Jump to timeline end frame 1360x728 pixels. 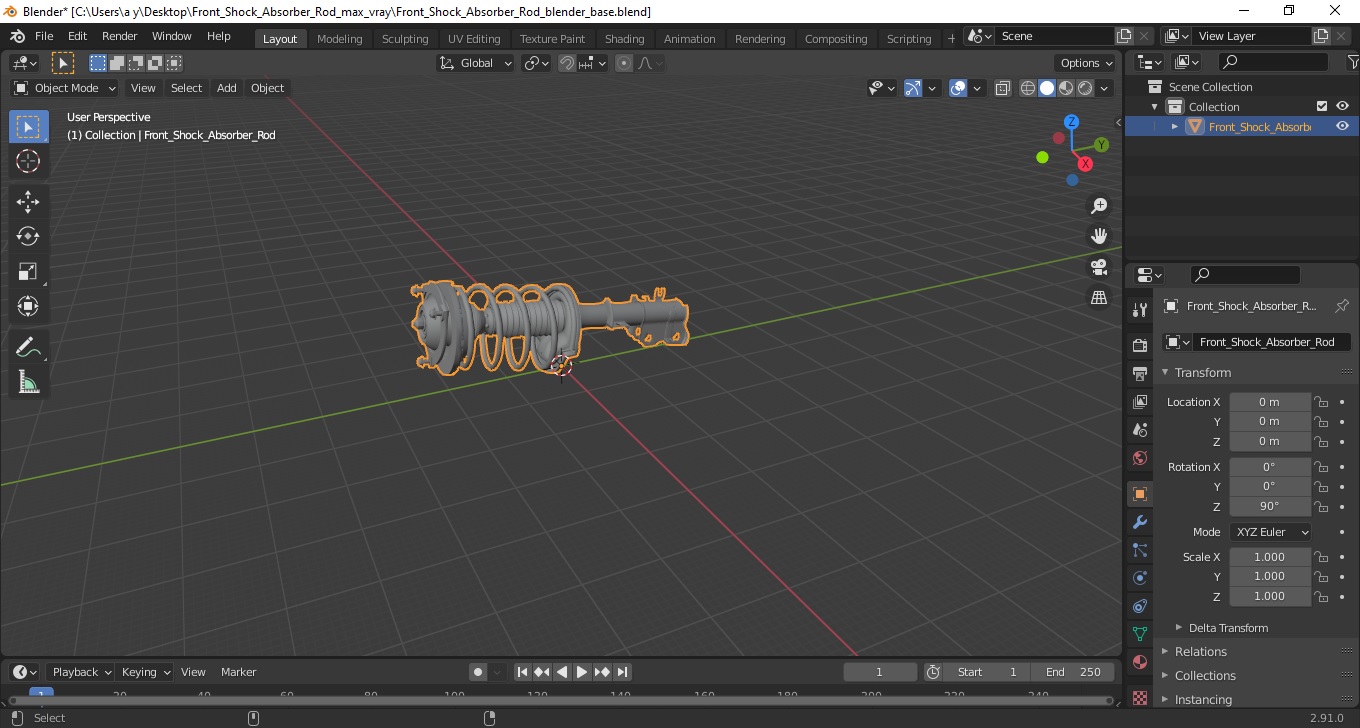pyautogui.click(x=622, y=672)
